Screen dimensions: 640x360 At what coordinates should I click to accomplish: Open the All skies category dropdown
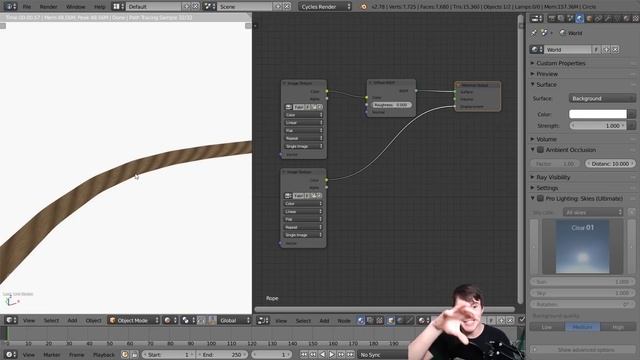coord(593,212)
